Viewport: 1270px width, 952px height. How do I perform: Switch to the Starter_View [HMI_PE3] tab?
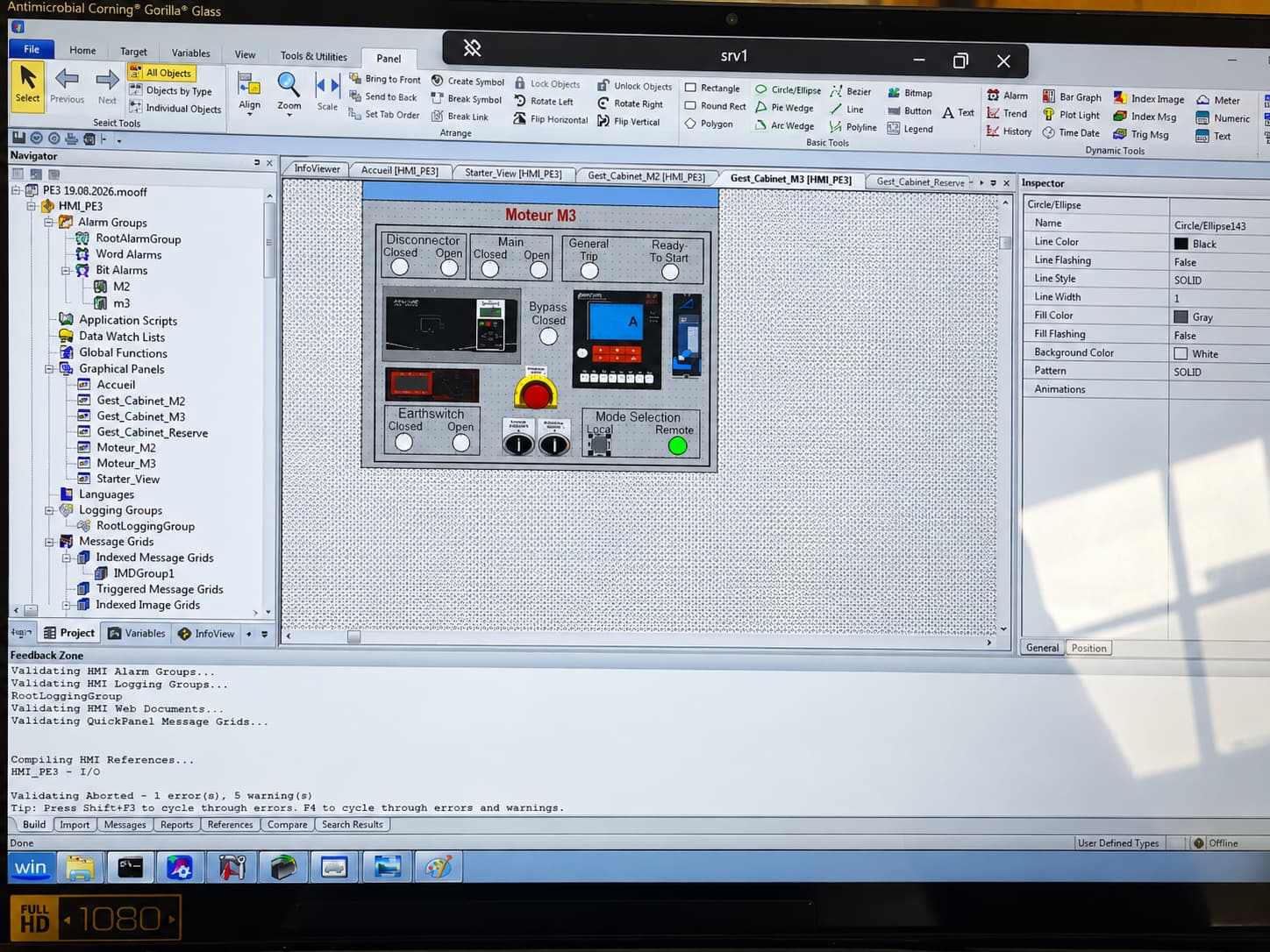pos(513,173)
